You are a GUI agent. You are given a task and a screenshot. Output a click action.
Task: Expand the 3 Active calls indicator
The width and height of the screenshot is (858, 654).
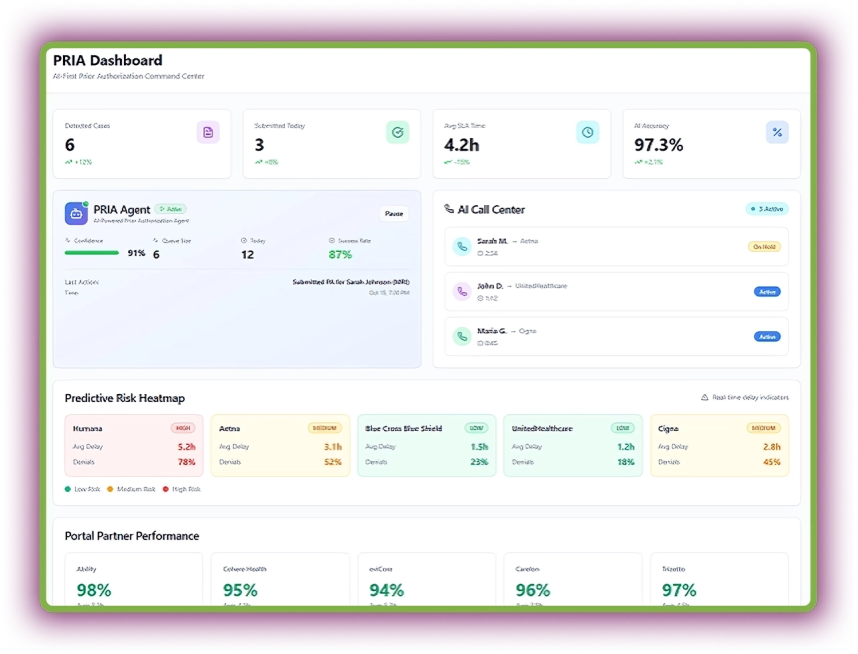click(x=765, y=208)
